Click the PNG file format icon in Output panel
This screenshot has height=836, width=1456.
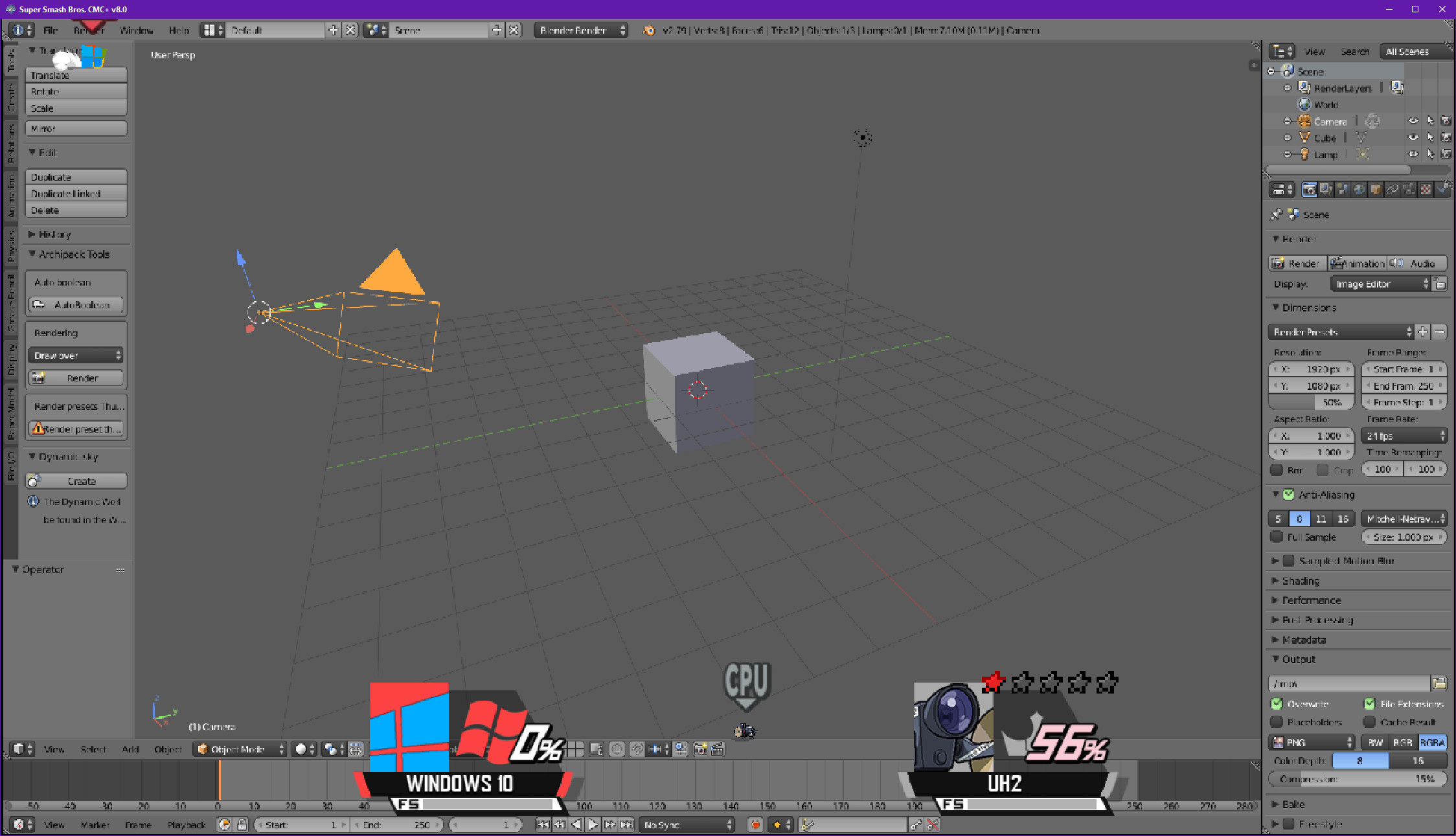[1279, 742]
